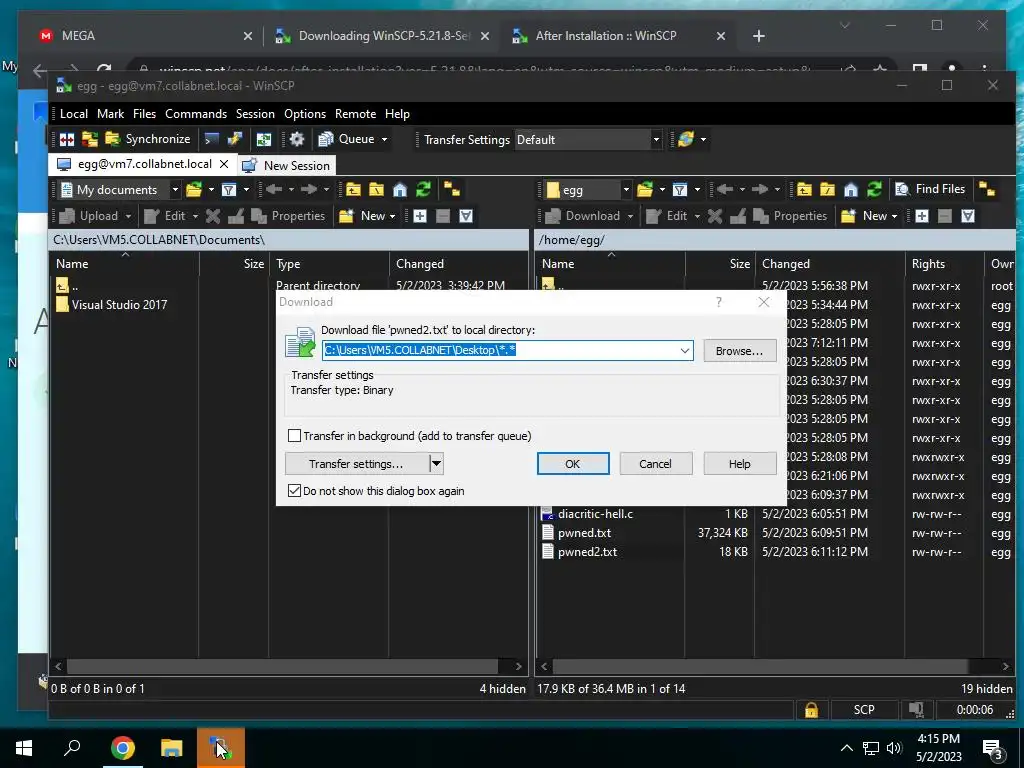This screenshot has width=1024, height=768.
Task: Click Help in the Download dialog
Action: click(739, 464)
